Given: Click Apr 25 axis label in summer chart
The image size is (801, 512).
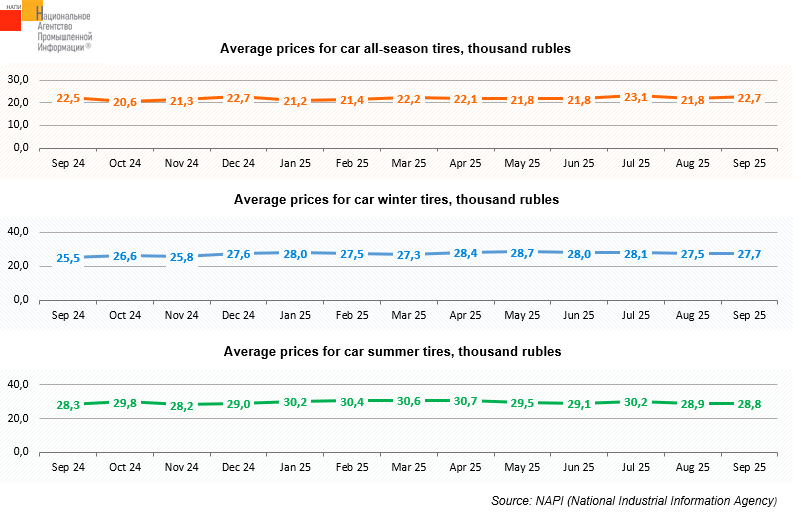Looking at the screenshot, I should point(465,467).
